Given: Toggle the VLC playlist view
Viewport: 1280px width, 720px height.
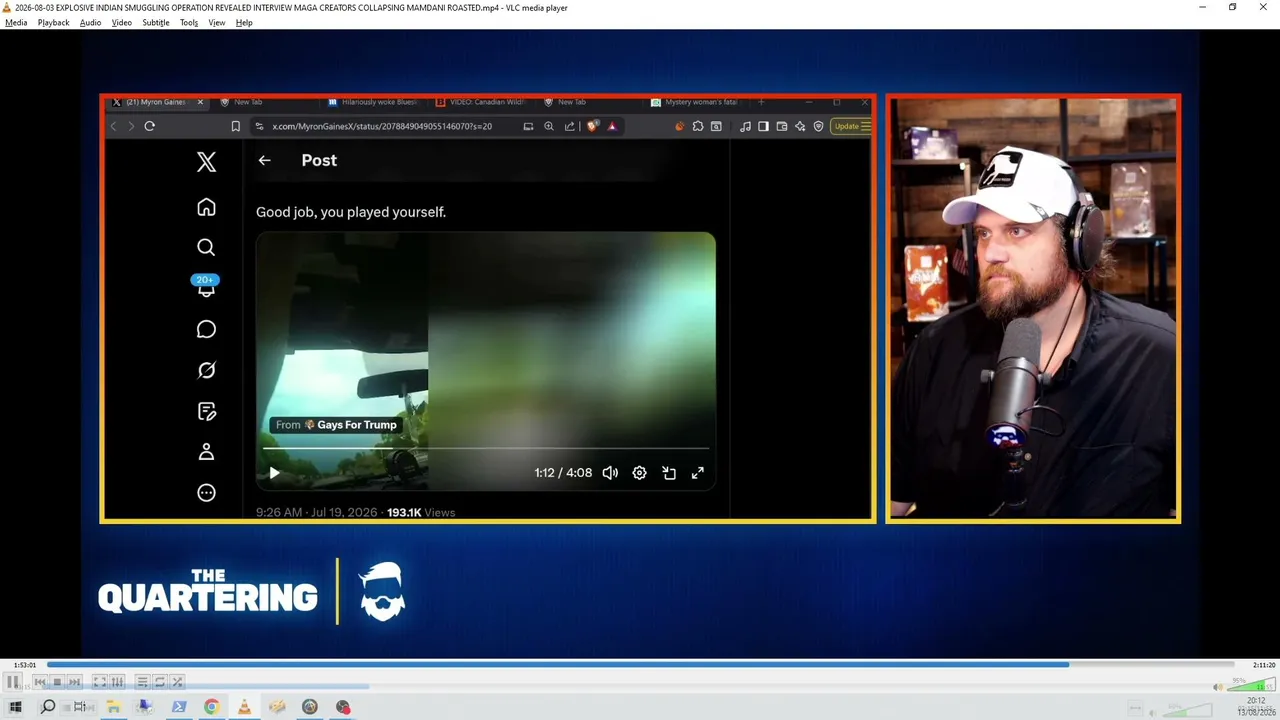Looking at the screenshot, I should 142,682.
